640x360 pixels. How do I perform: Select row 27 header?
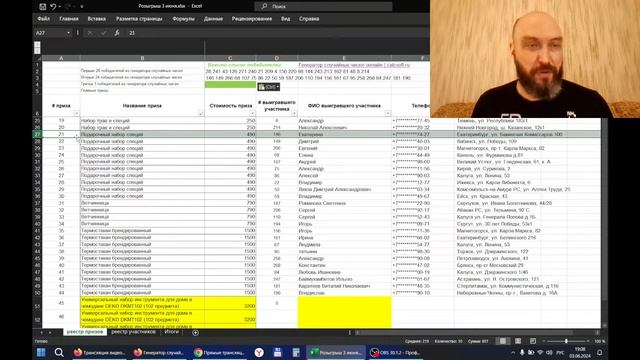[x=37, y=134]
